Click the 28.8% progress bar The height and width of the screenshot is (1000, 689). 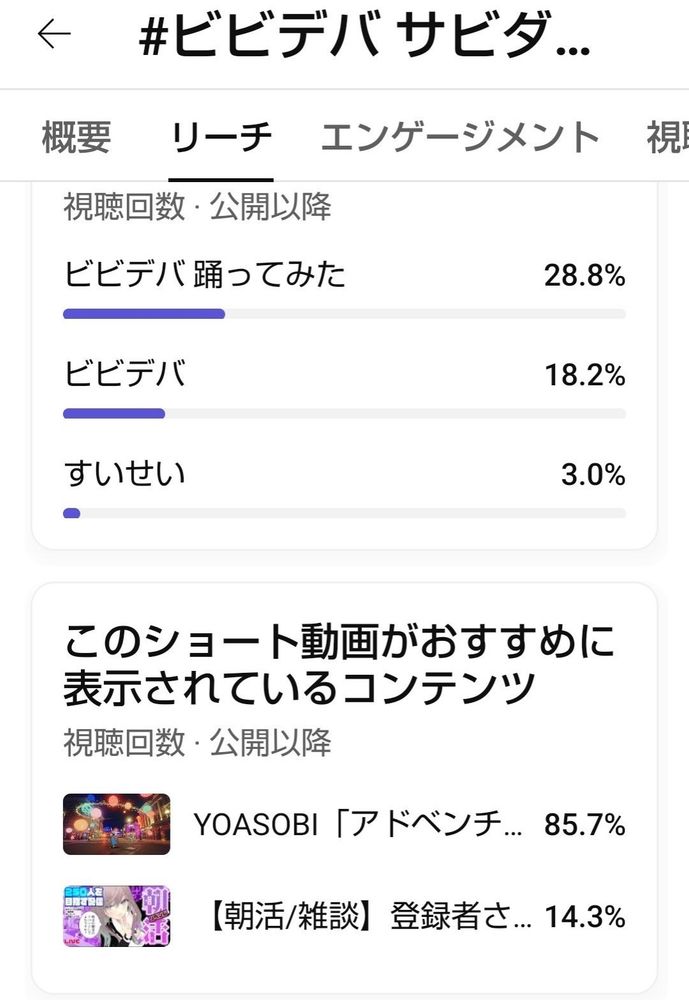pos(344,314)
